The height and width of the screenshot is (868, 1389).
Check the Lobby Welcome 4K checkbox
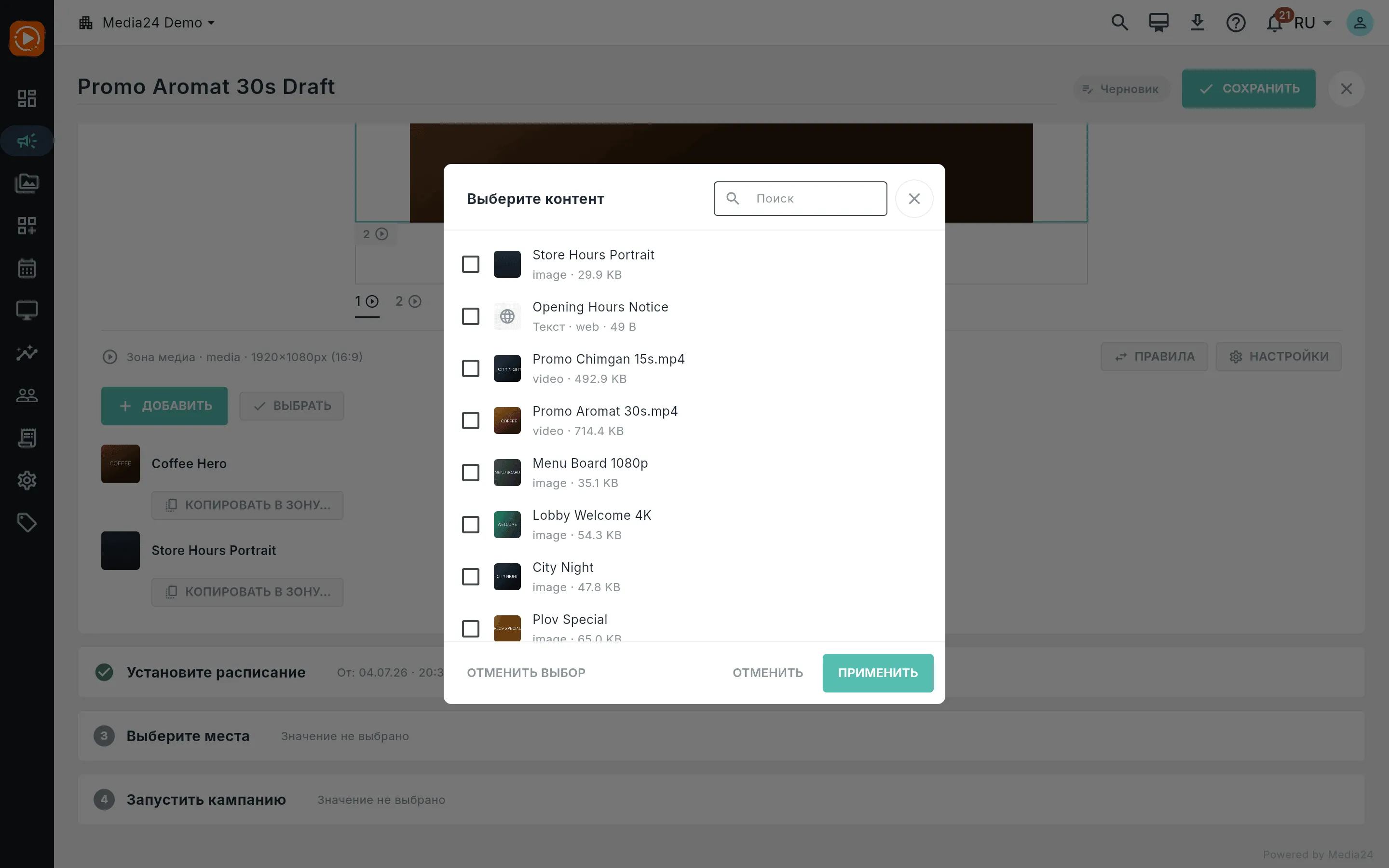coord(471,525)
